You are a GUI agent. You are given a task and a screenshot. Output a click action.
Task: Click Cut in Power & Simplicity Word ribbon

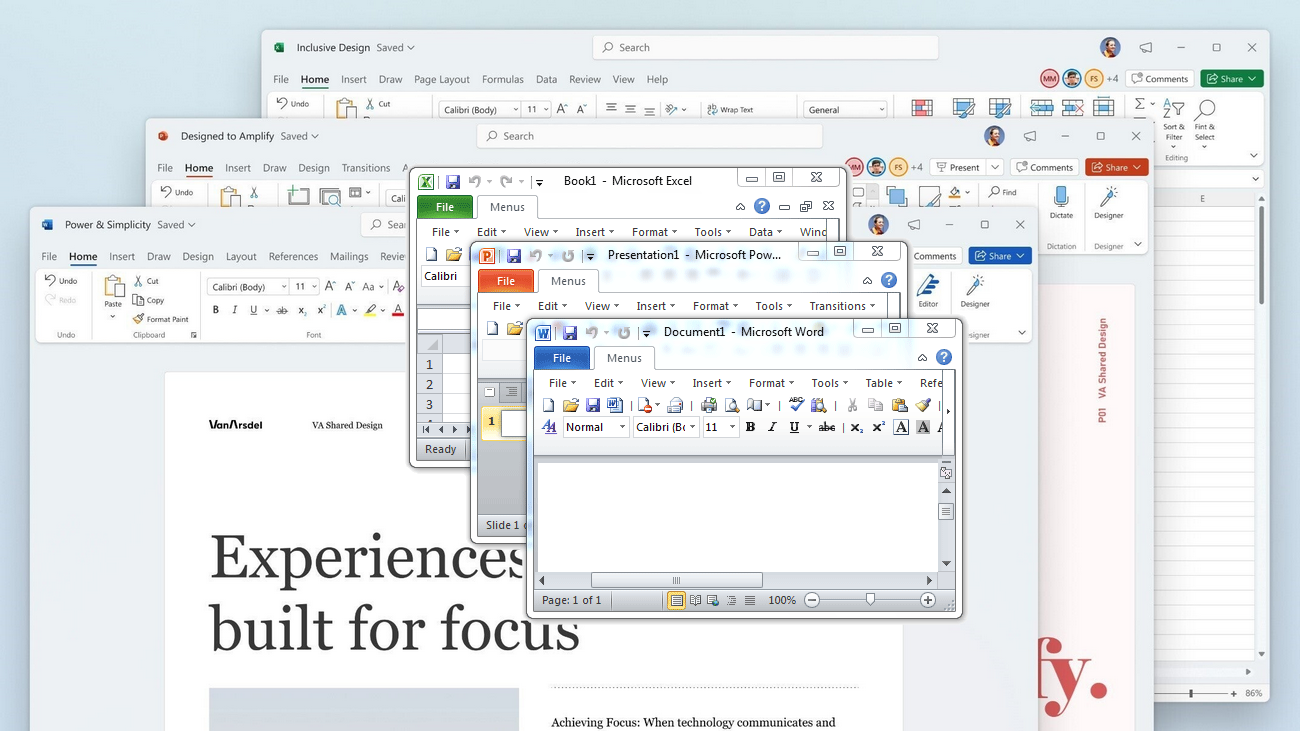pyautogui.click(x=145, y=281)
